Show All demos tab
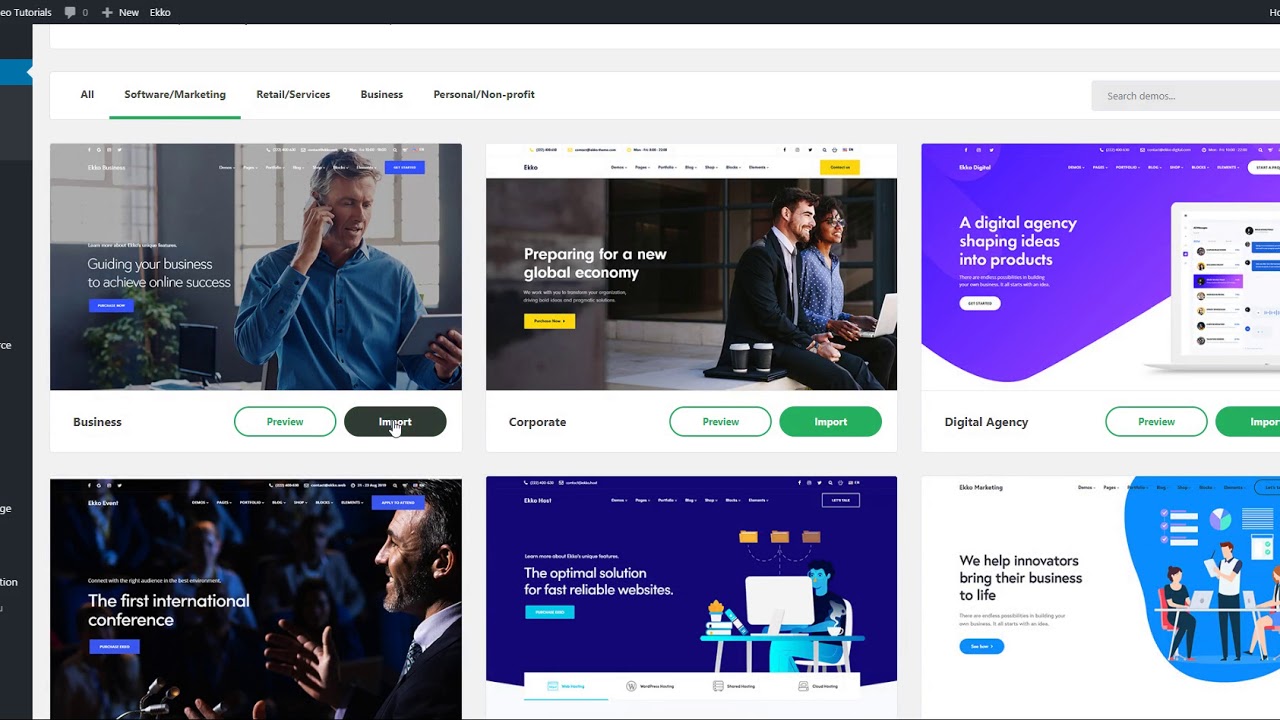The image size is (1280, 720). [87, 95]
